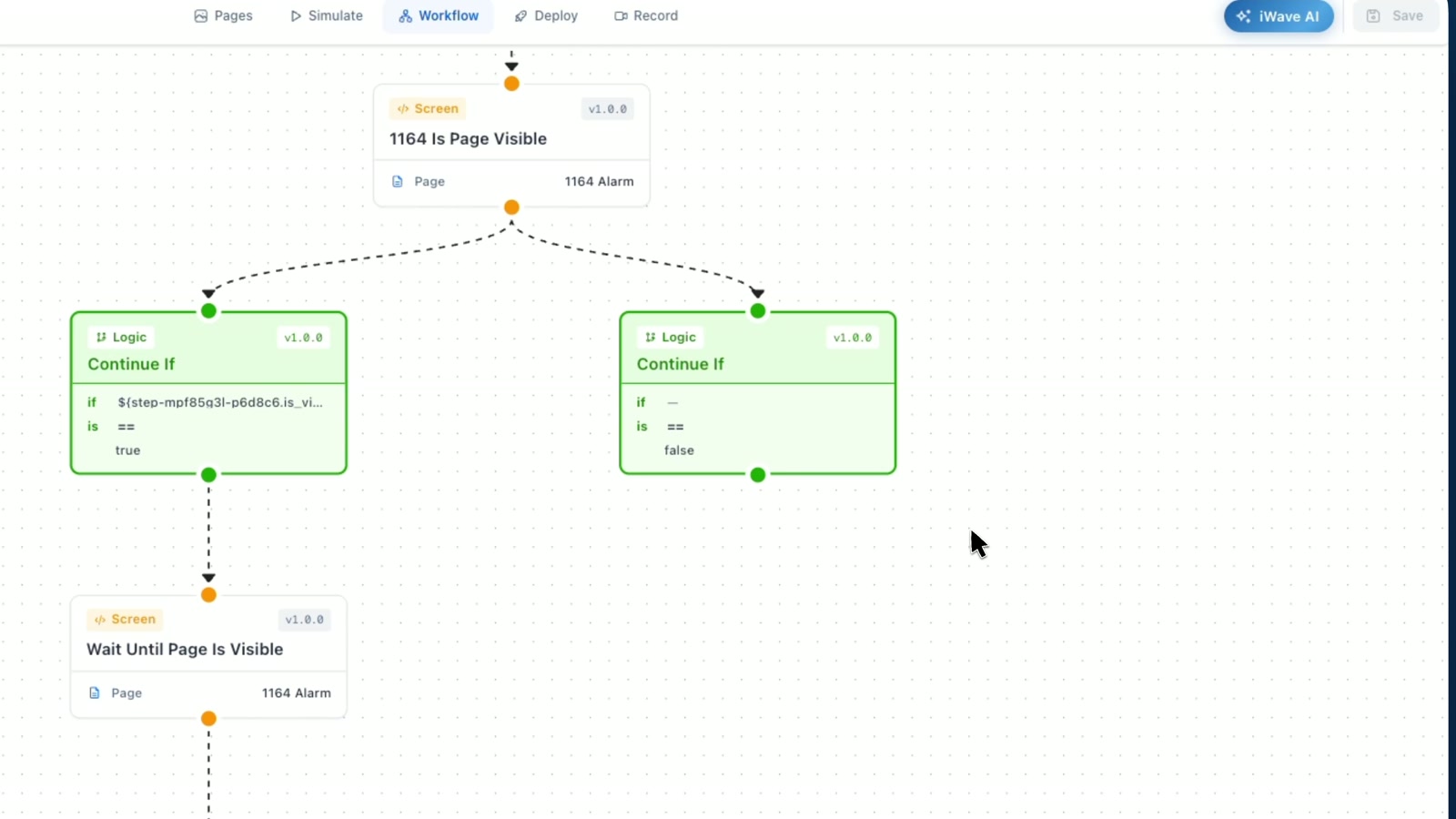Image resolution: width=1456 pixels, height=819 pixels.
Task: Click the Save button
Action: coord(1396,15)
